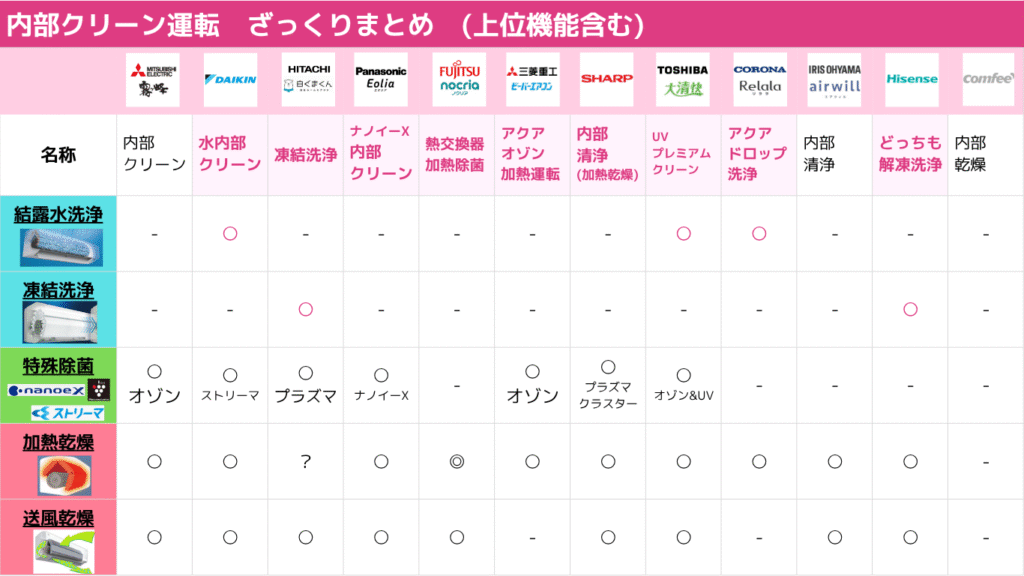This screenshot has width=1024, height=576.
Task: Click the 特殊除菌 heading link
Action: click(58, 366)
